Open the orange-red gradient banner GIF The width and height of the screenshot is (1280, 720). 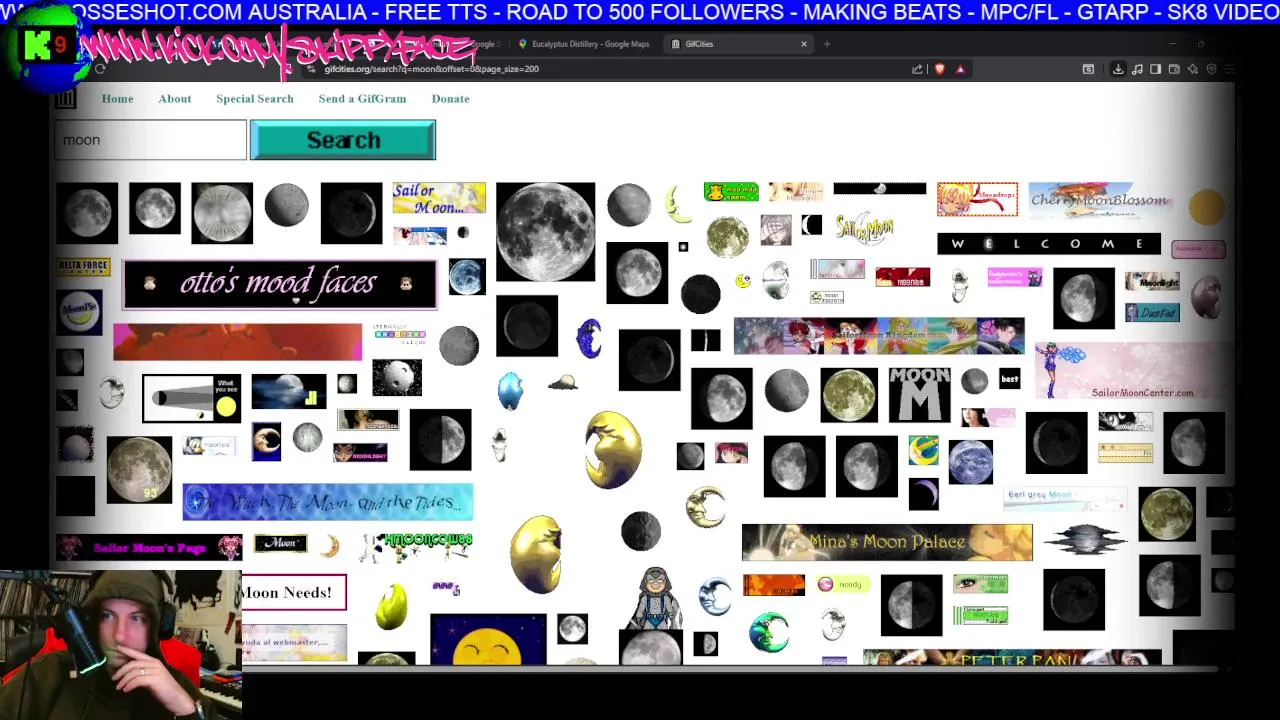[x=238, y=341]
